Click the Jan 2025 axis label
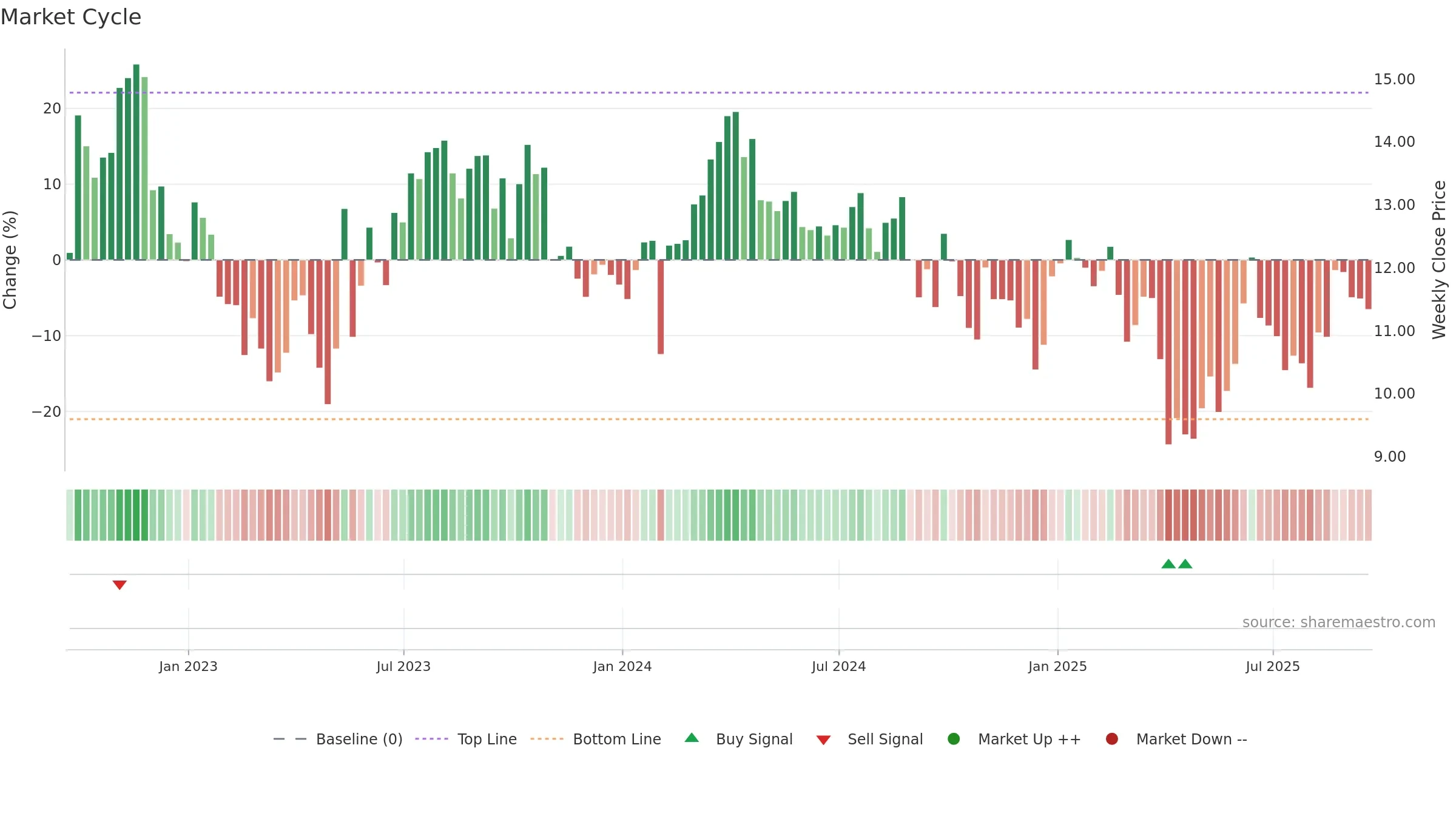The width and height of the screenshot is (1456, 819). tap(1057, 666)
